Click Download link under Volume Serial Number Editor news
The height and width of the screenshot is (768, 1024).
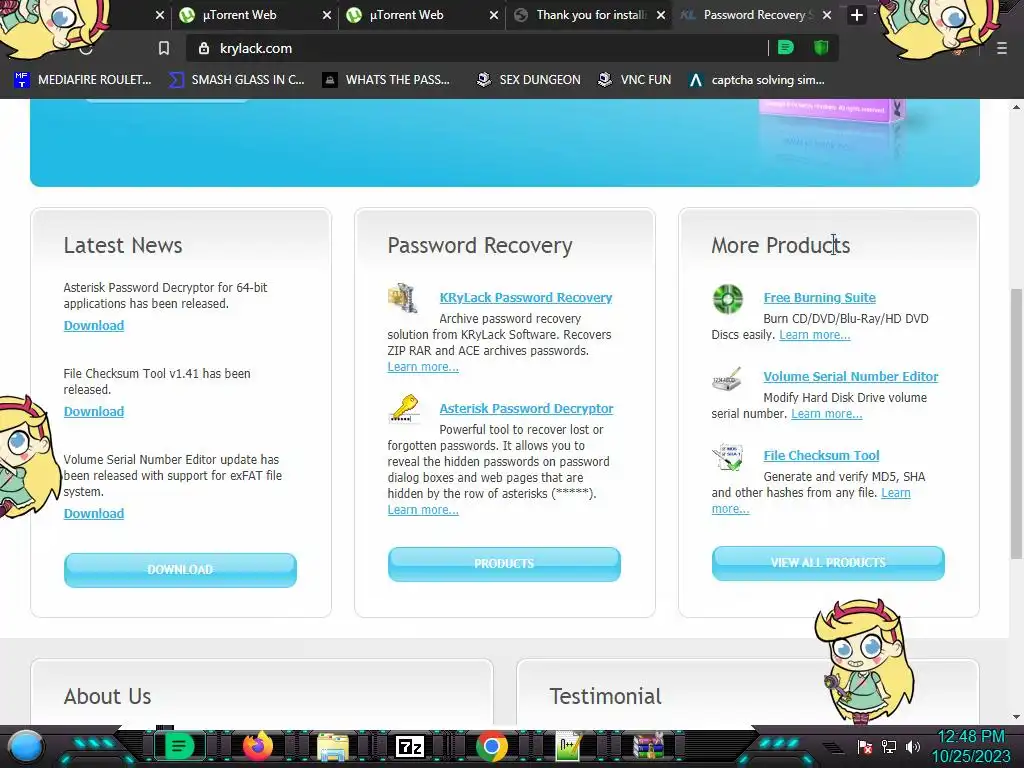coord(94,513)
